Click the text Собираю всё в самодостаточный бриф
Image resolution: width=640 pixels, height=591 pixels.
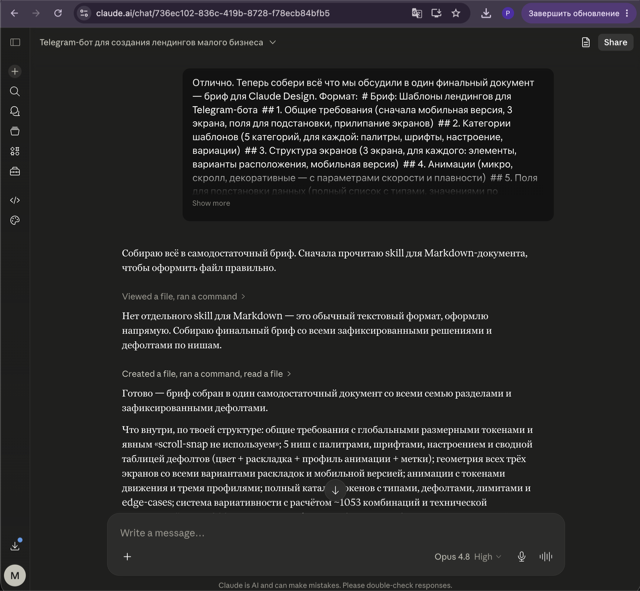click(209, 253)
